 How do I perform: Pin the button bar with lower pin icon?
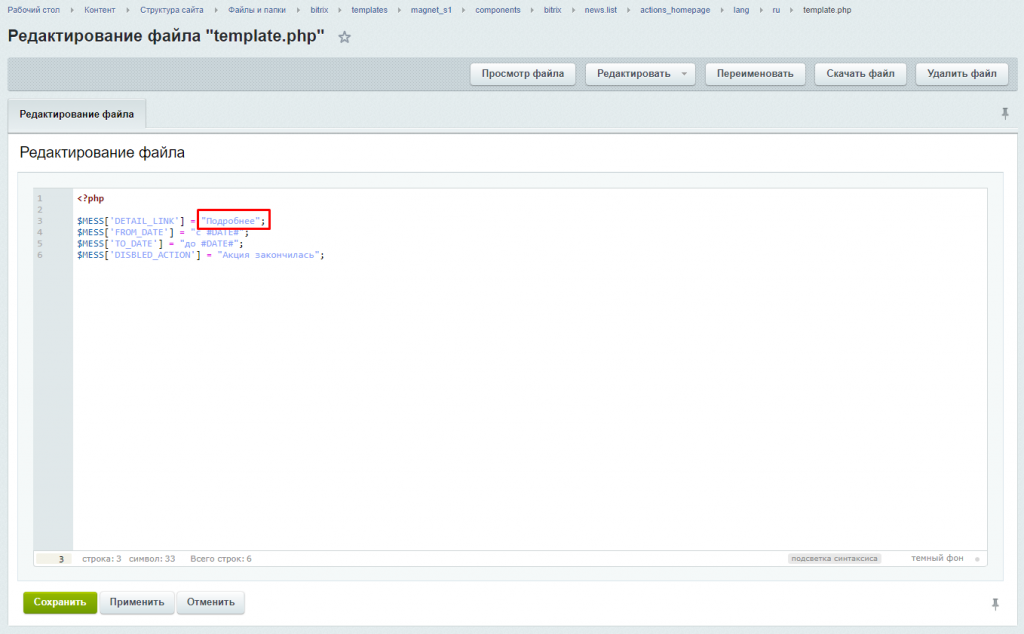995,604
